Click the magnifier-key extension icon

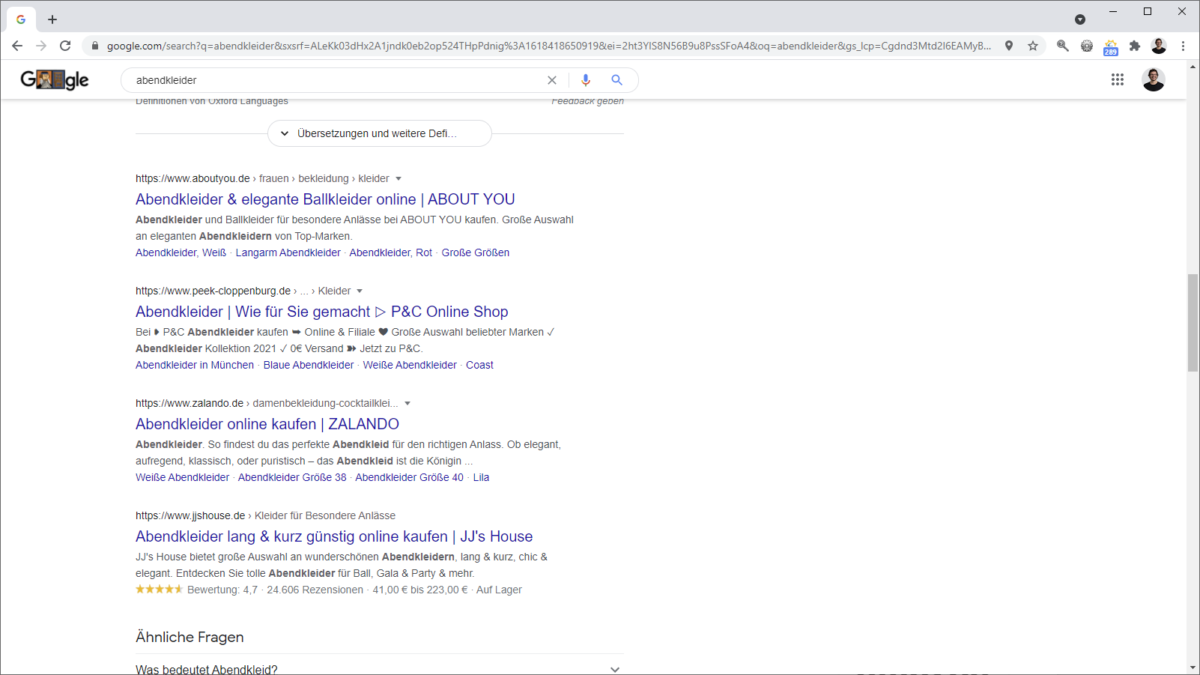coord(1062,46)
